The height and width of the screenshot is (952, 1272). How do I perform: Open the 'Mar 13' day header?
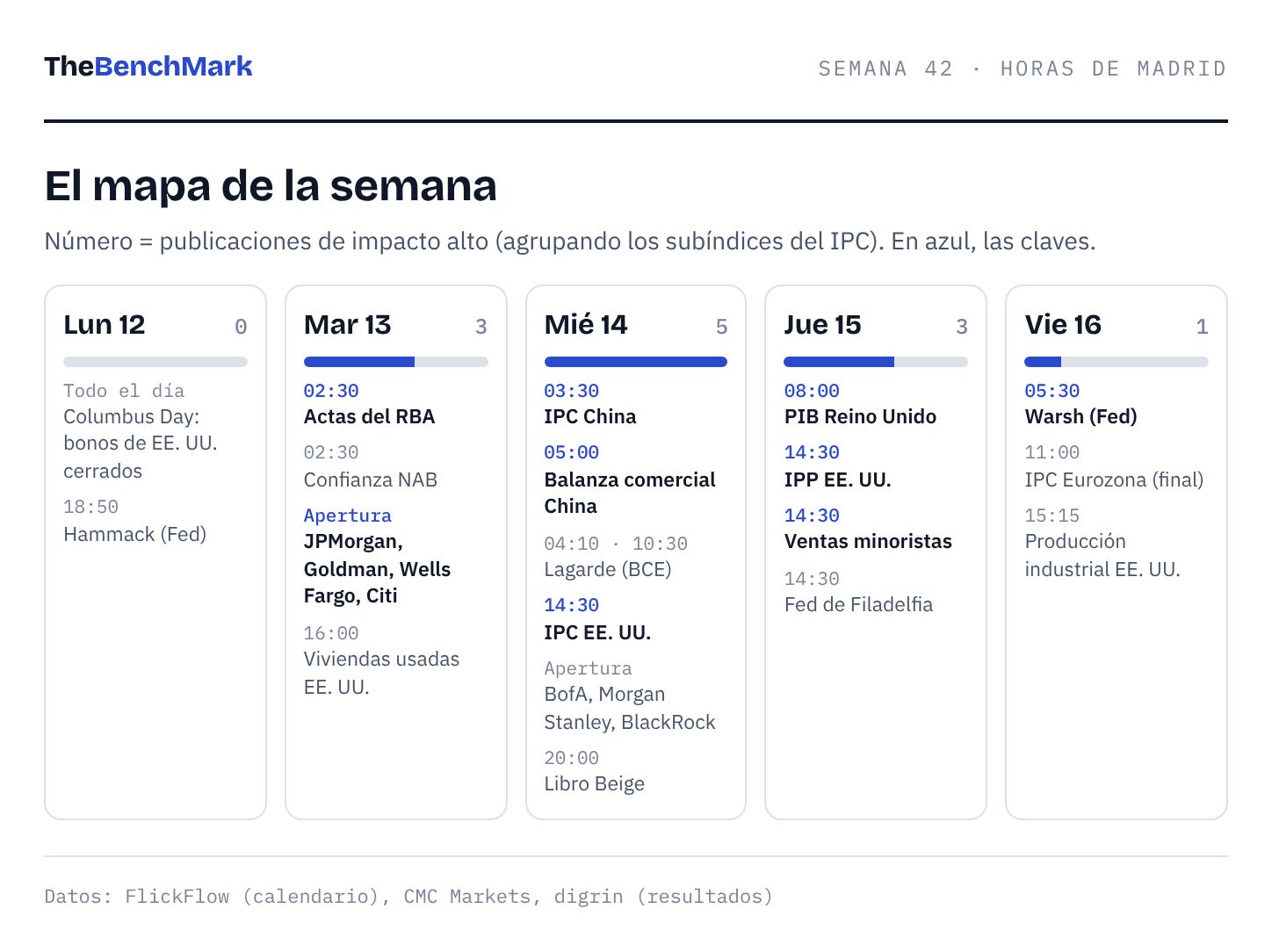[348, 325]
